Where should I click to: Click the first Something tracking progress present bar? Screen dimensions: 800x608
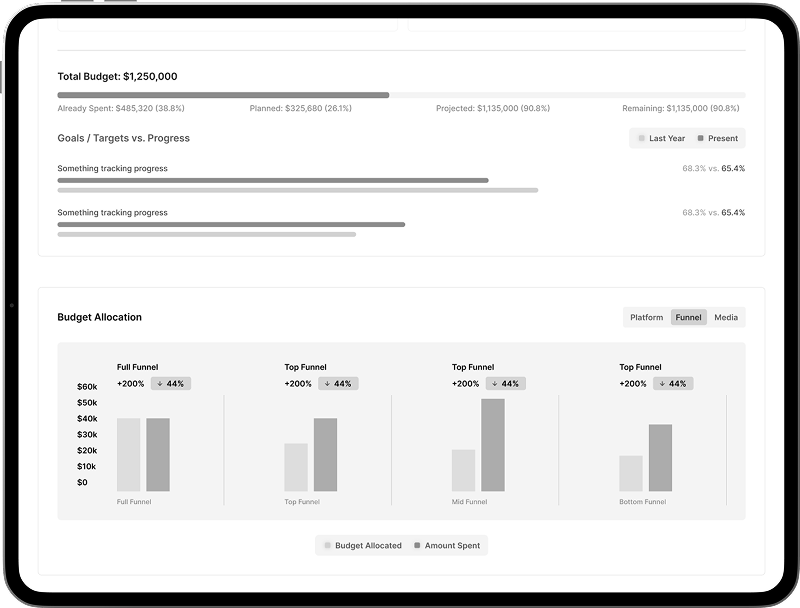273,181
